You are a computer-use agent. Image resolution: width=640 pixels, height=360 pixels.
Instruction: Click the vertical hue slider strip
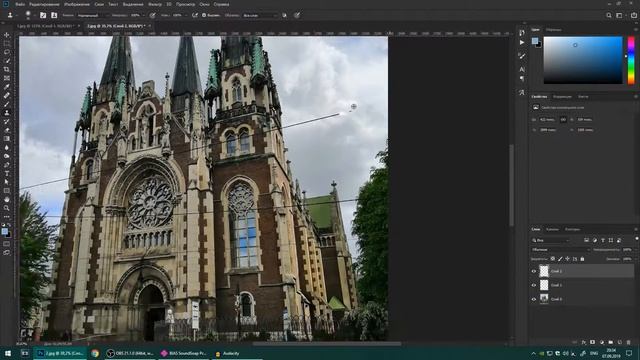point(631,60)
